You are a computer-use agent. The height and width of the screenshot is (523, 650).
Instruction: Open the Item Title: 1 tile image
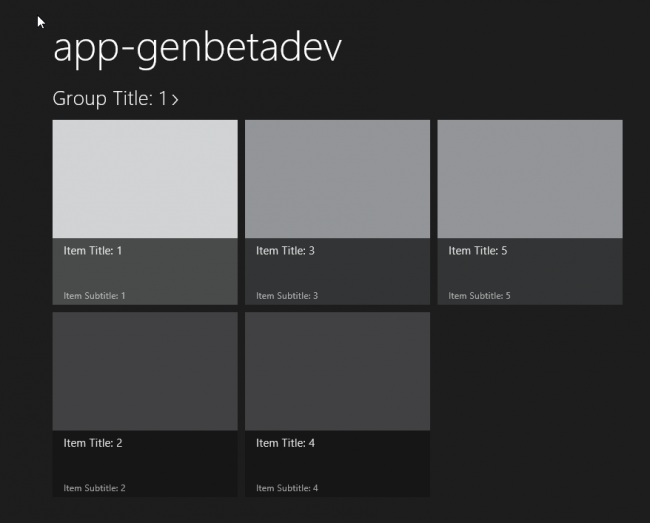point(145,179)
